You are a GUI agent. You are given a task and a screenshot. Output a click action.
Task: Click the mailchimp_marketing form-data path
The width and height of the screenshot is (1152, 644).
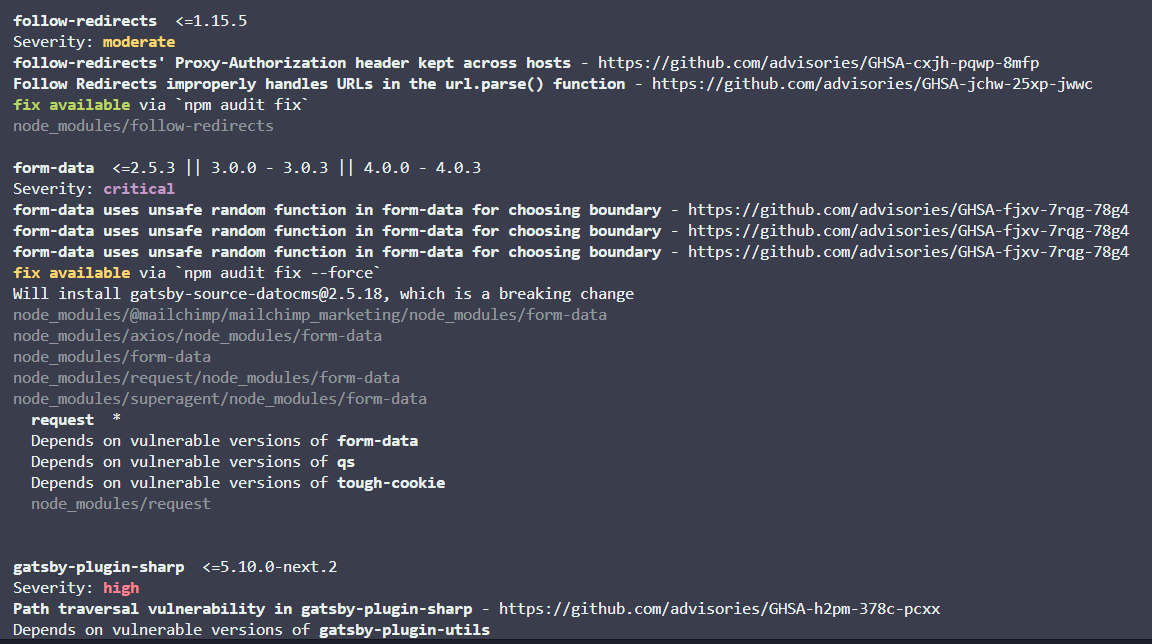310,315
